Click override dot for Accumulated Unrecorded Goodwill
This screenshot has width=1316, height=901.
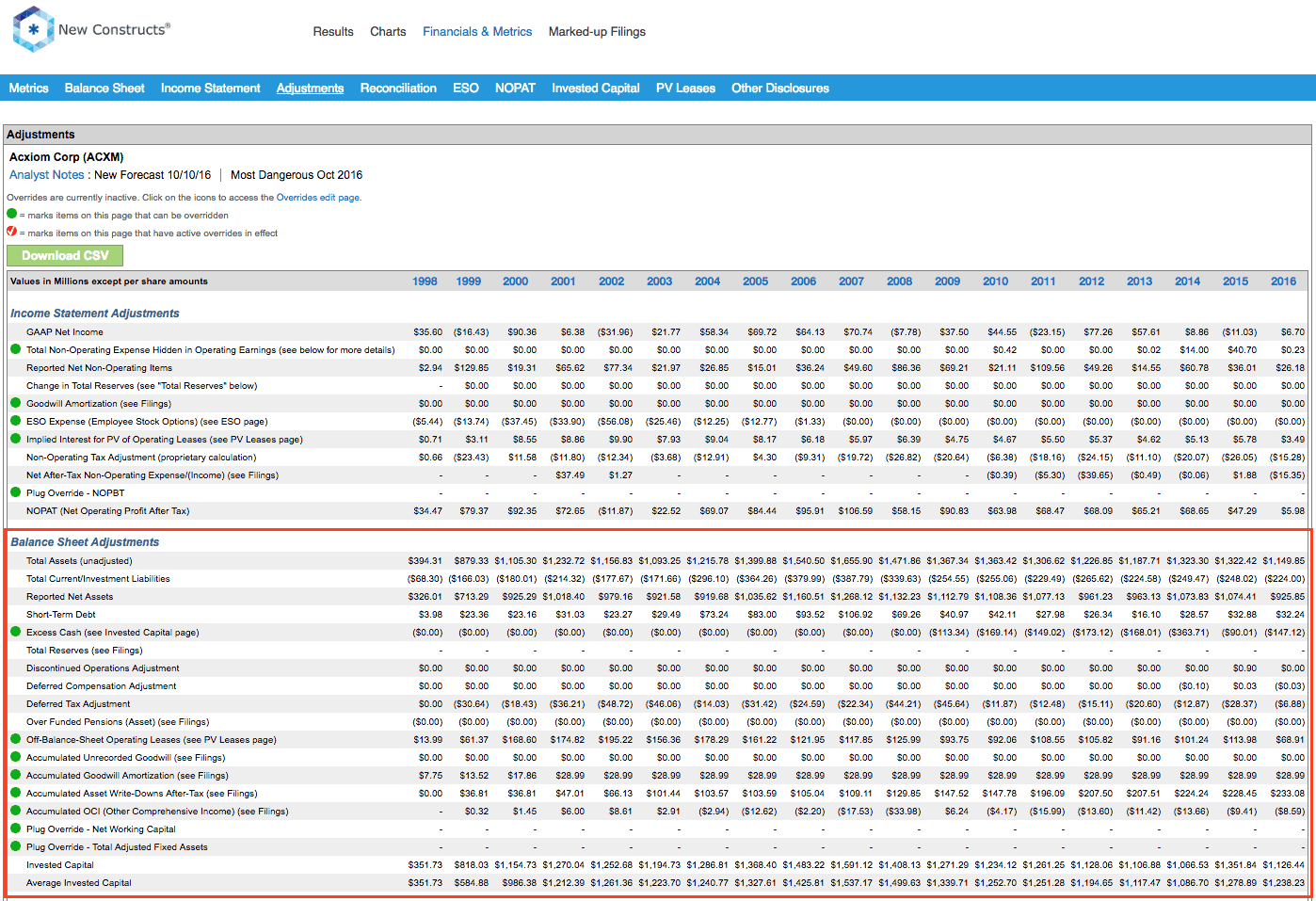pyautogui.click(x=15, y=757)
